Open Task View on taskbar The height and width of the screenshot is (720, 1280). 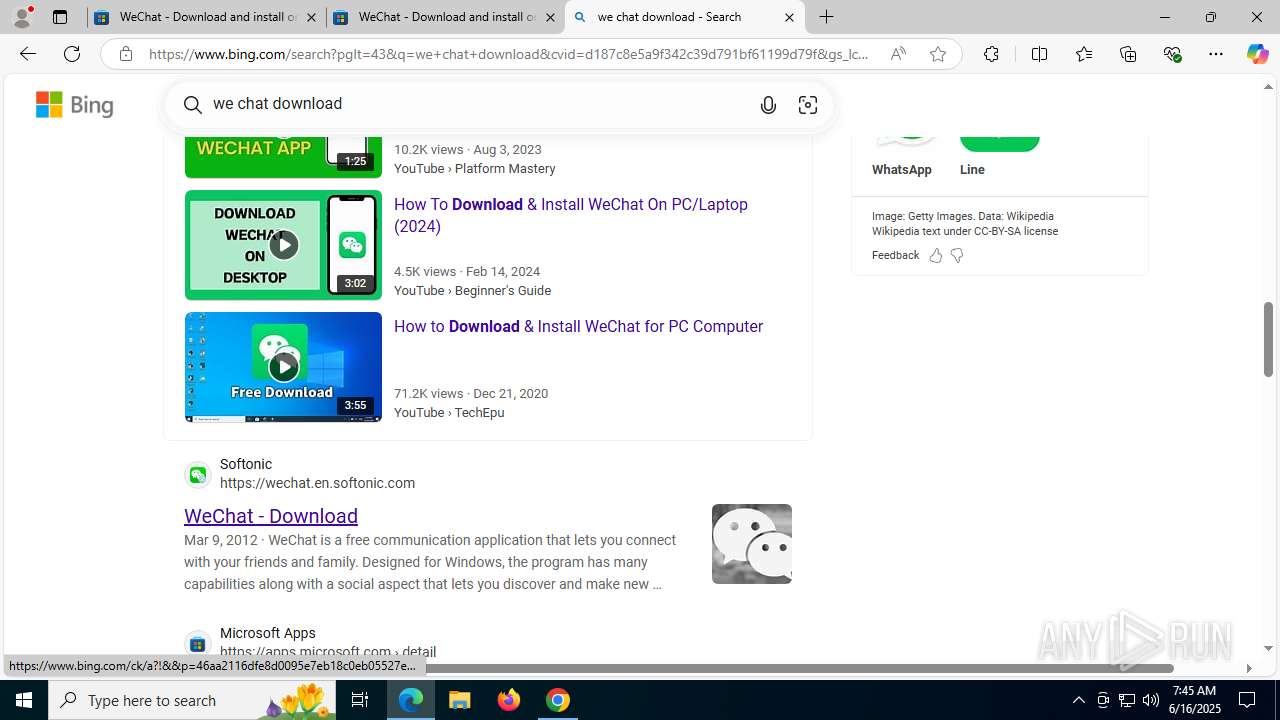(360, 700)
